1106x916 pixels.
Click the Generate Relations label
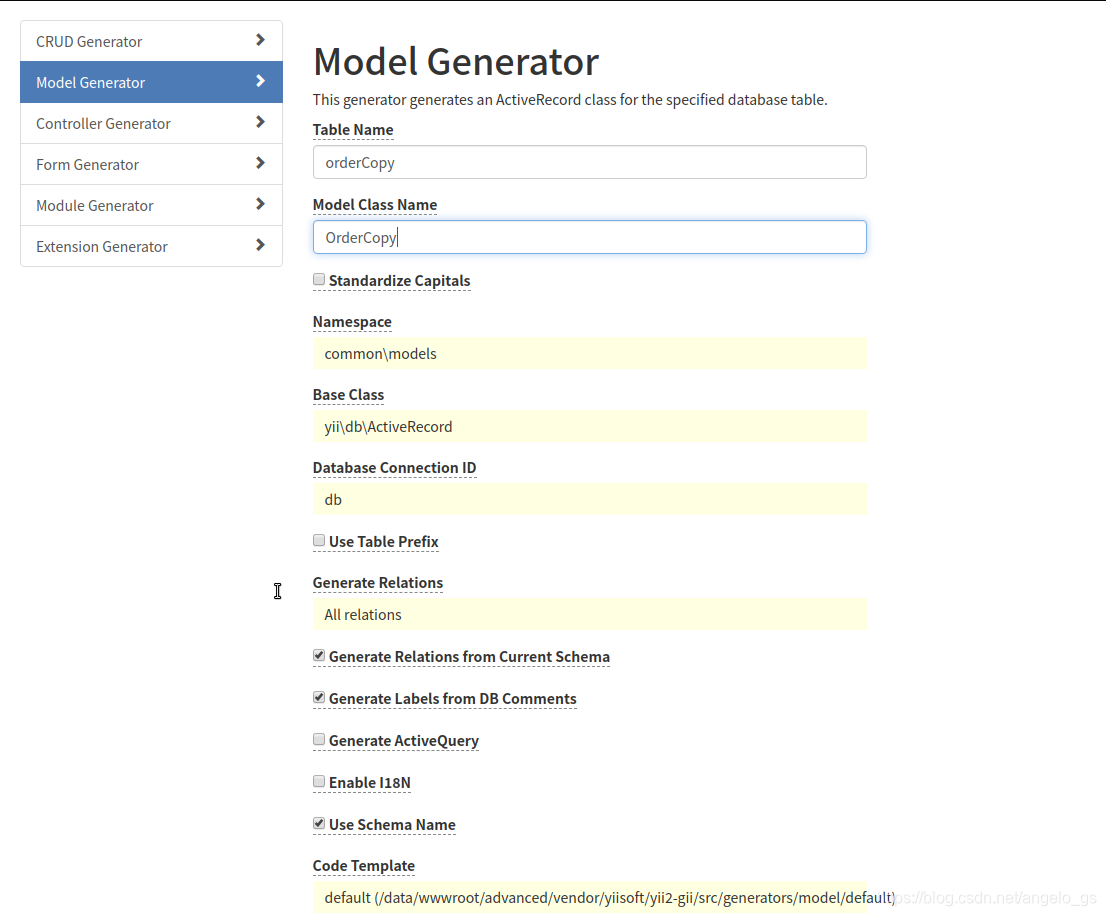377,582
